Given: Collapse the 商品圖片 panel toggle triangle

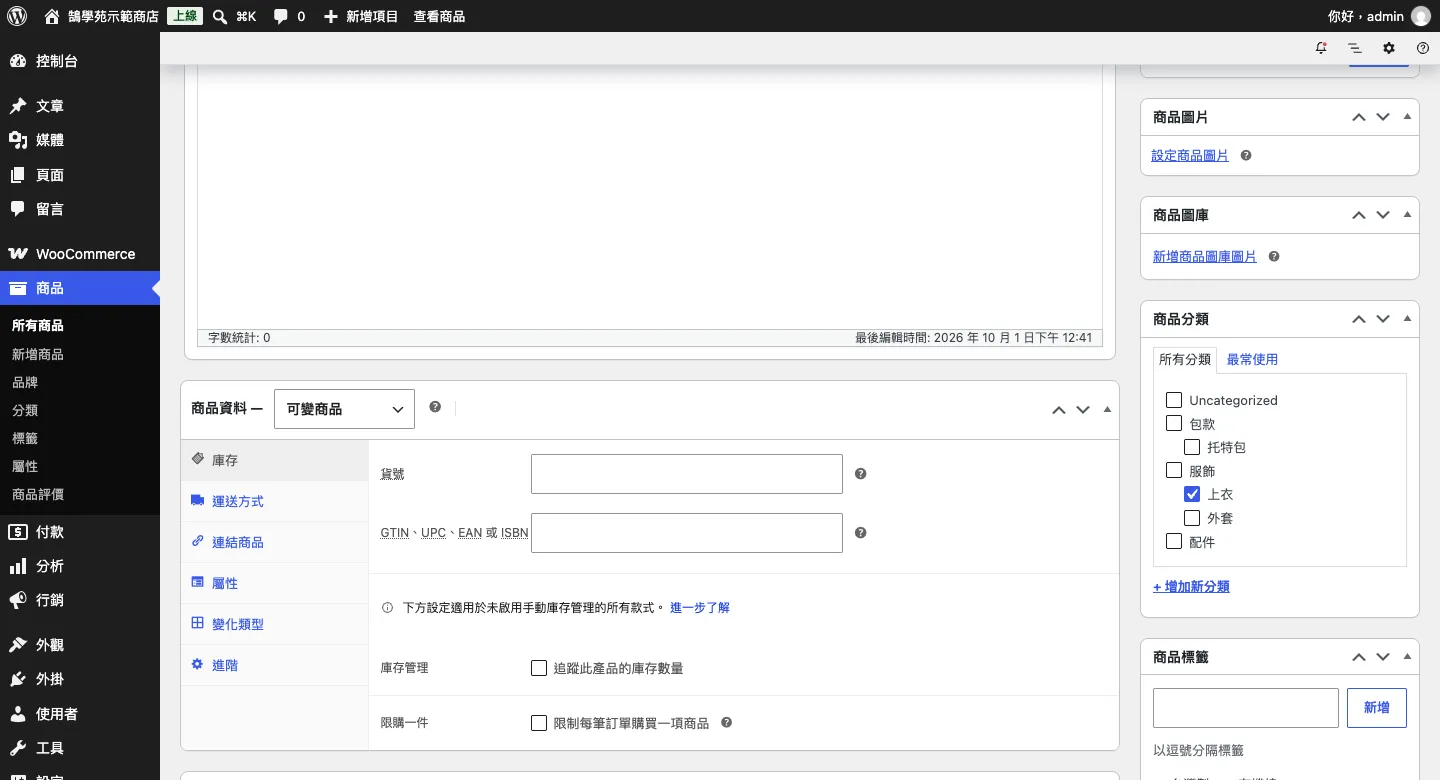Looking at the screenshot, I should pos(1407,117).
